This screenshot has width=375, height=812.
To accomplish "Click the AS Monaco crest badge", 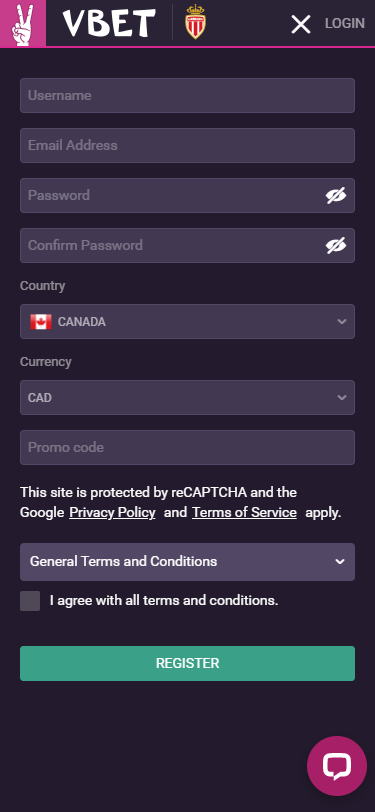I will coord(195,22).
